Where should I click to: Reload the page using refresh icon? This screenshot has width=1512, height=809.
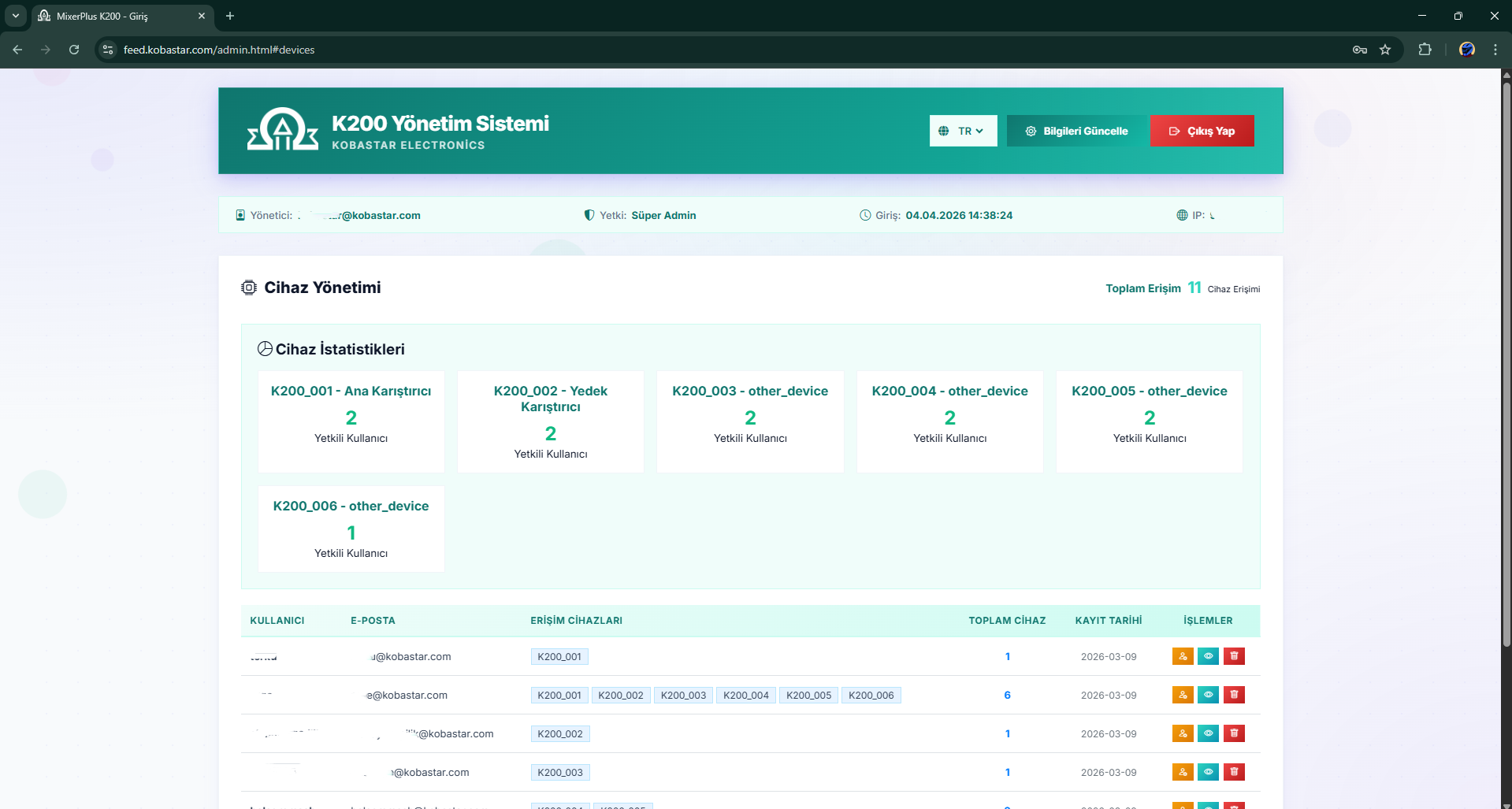(x=74, y=50)
